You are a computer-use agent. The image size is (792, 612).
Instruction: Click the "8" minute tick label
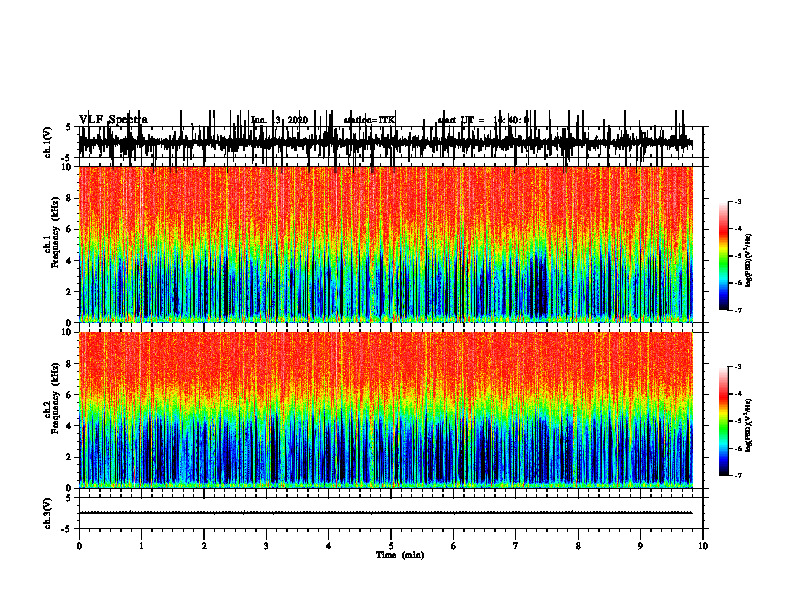click(x=578, y=546)
